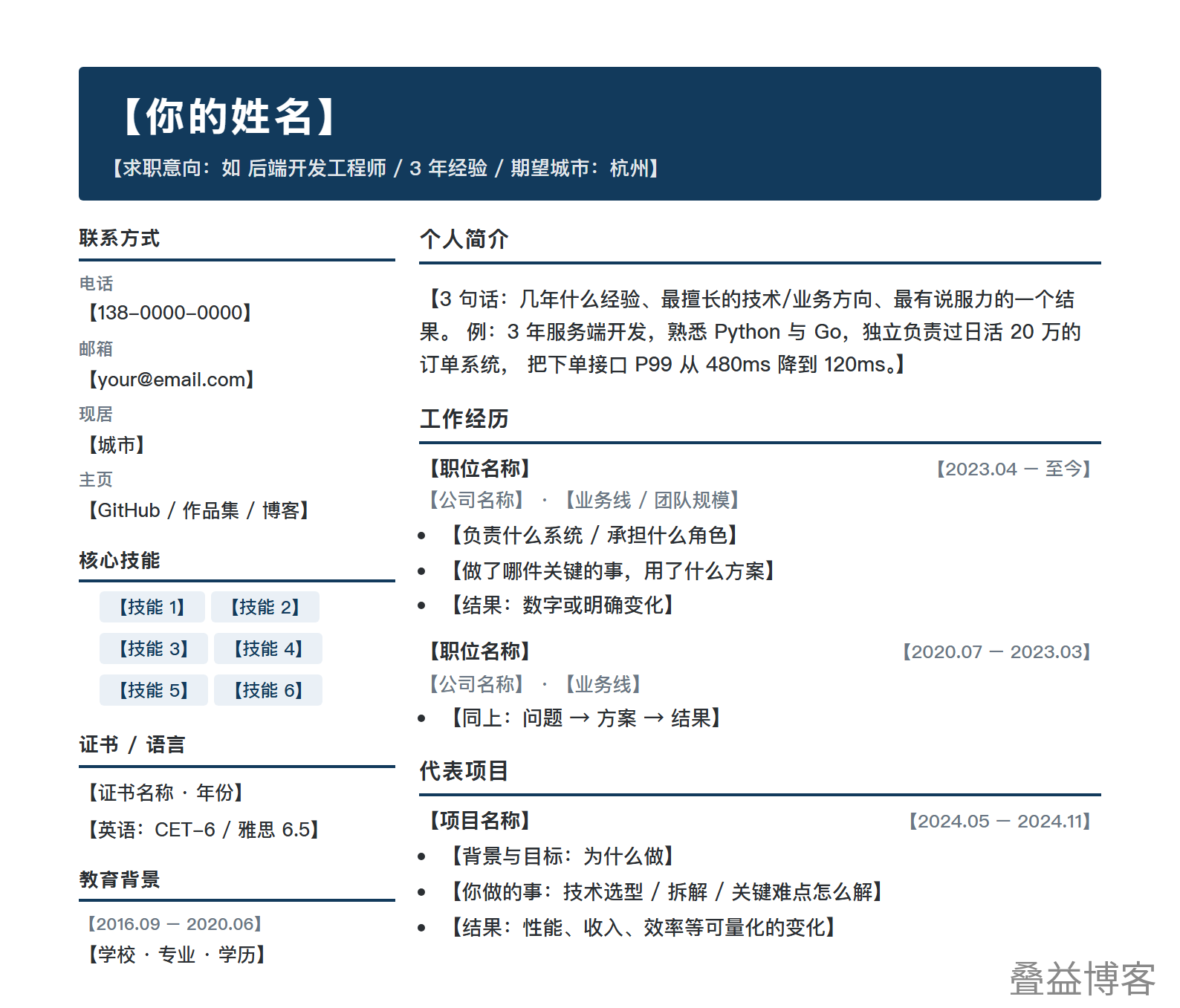Click bullet 【同上:问题 → 方案 → 结果】
This screenshot has width=1180, height=1008.
[587, 718]
